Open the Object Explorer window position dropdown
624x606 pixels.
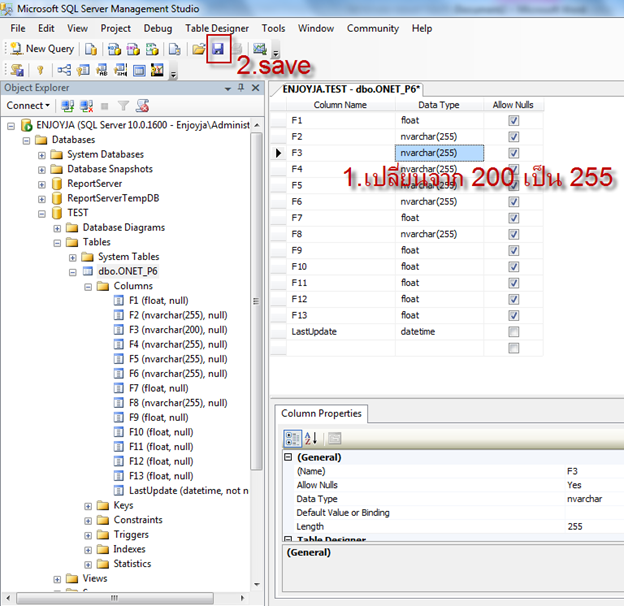click(228, 88)
